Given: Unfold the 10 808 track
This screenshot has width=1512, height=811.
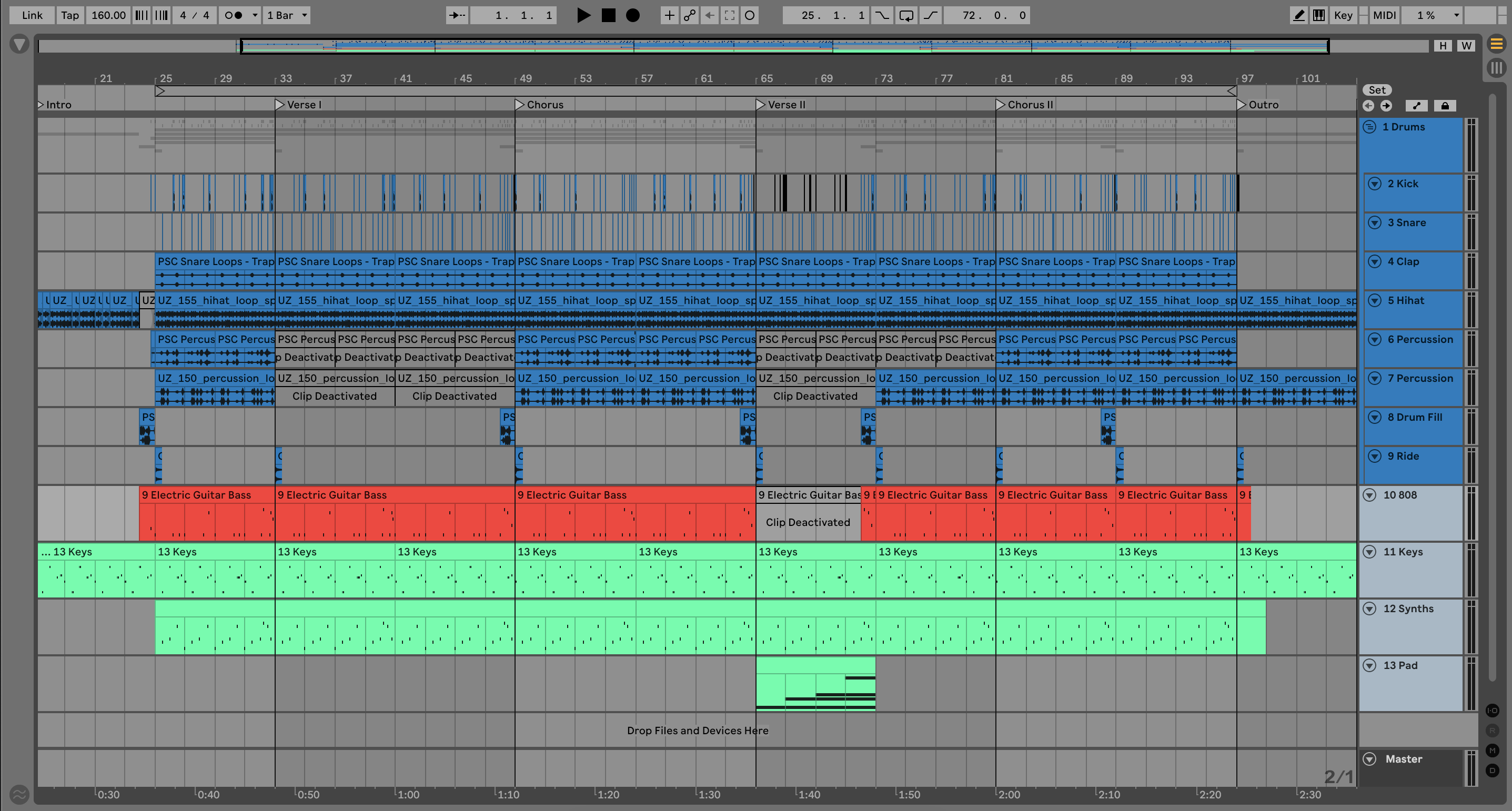Looking at the screenshot, I should 1369,495.
